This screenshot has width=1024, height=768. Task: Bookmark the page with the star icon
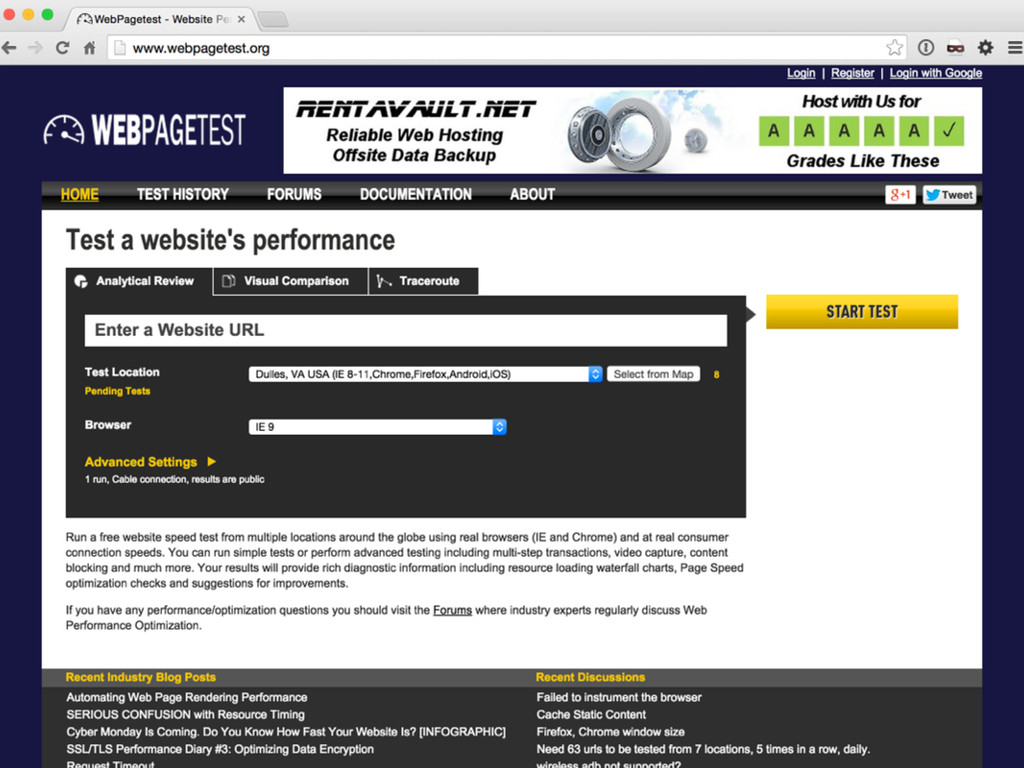[x=894, y=48]
